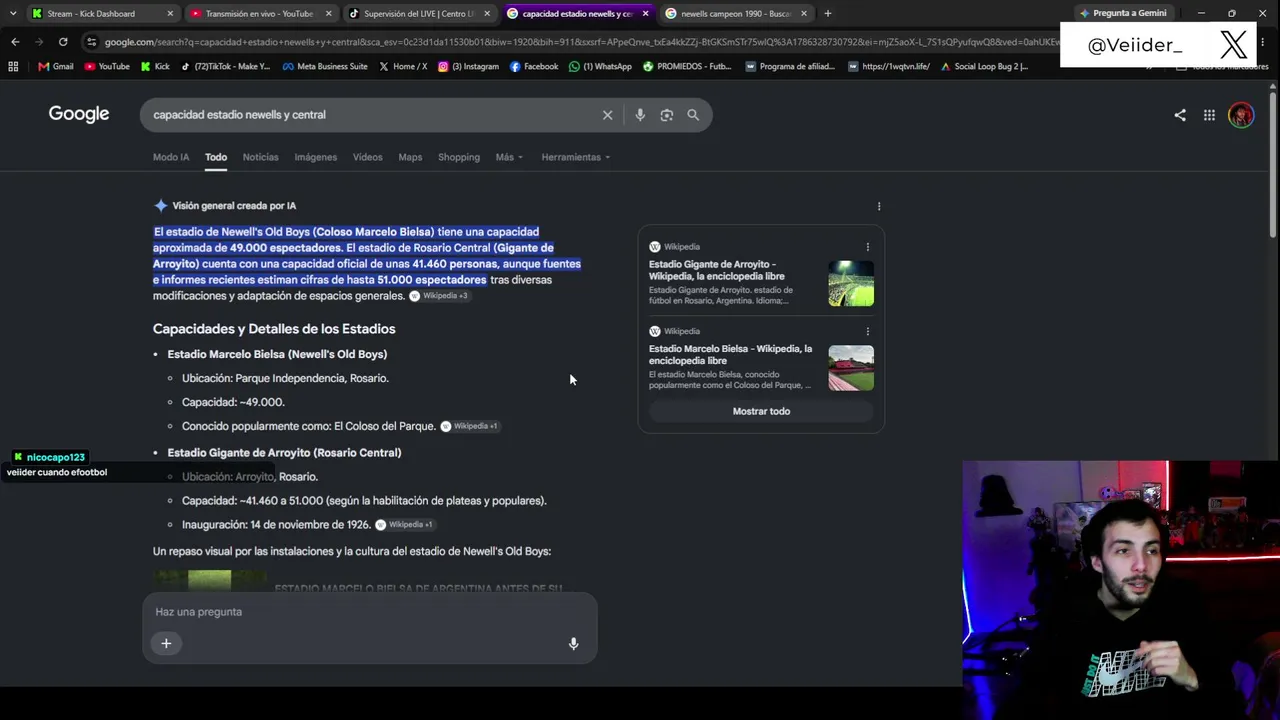This screenshot has width=1280, height=720.
Task: Start voice search from the search bar microphone
Action: [x=640, y=115]
